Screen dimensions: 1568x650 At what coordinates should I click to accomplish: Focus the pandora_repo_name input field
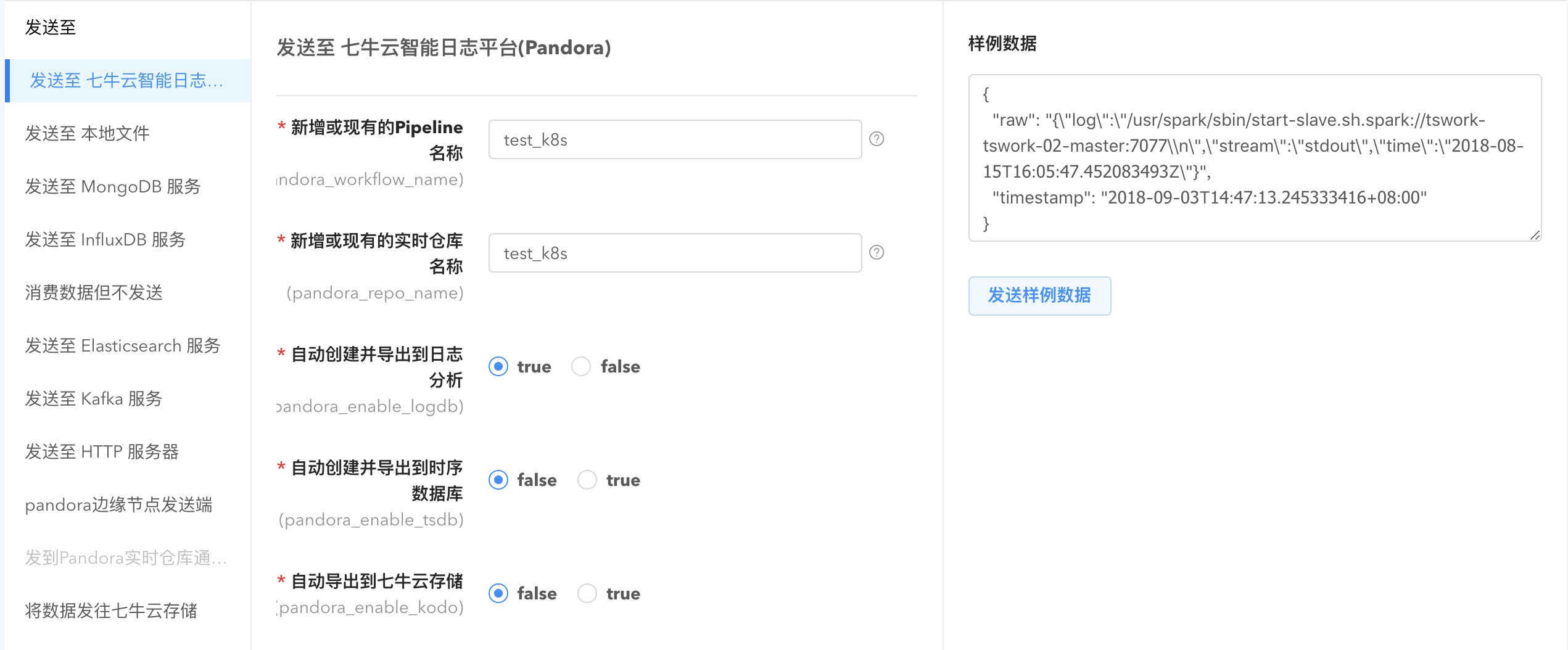pos(675,253)
